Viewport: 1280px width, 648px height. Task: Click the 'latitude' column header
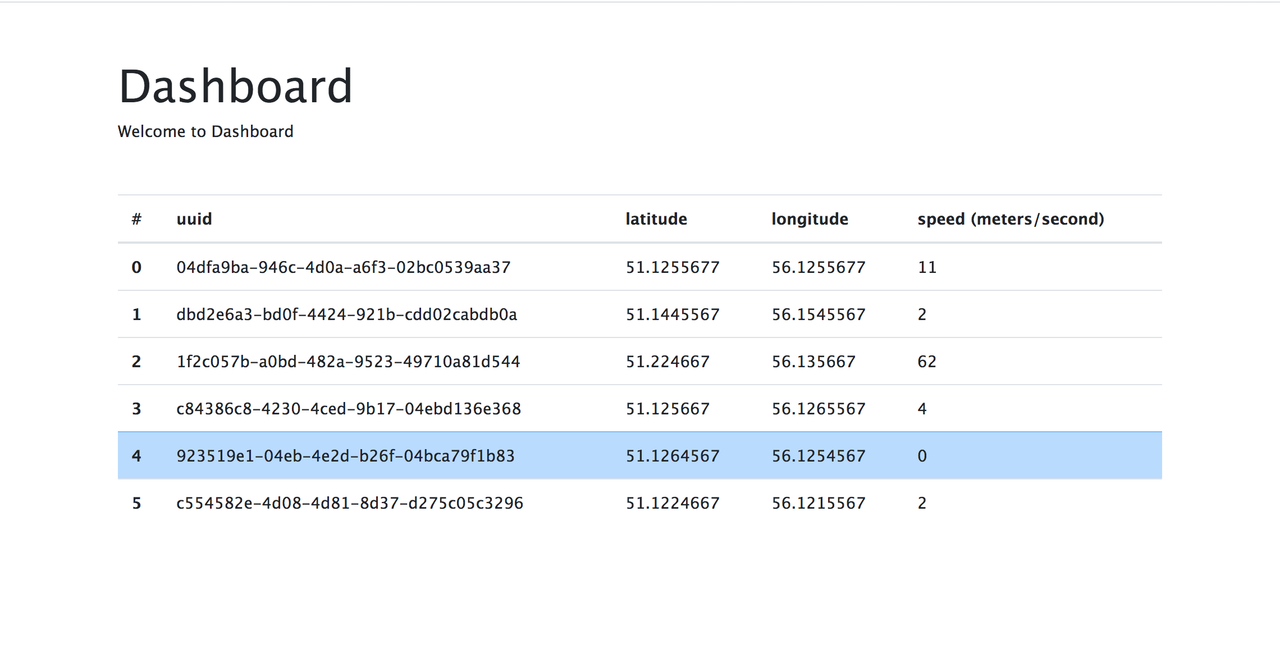656,219
